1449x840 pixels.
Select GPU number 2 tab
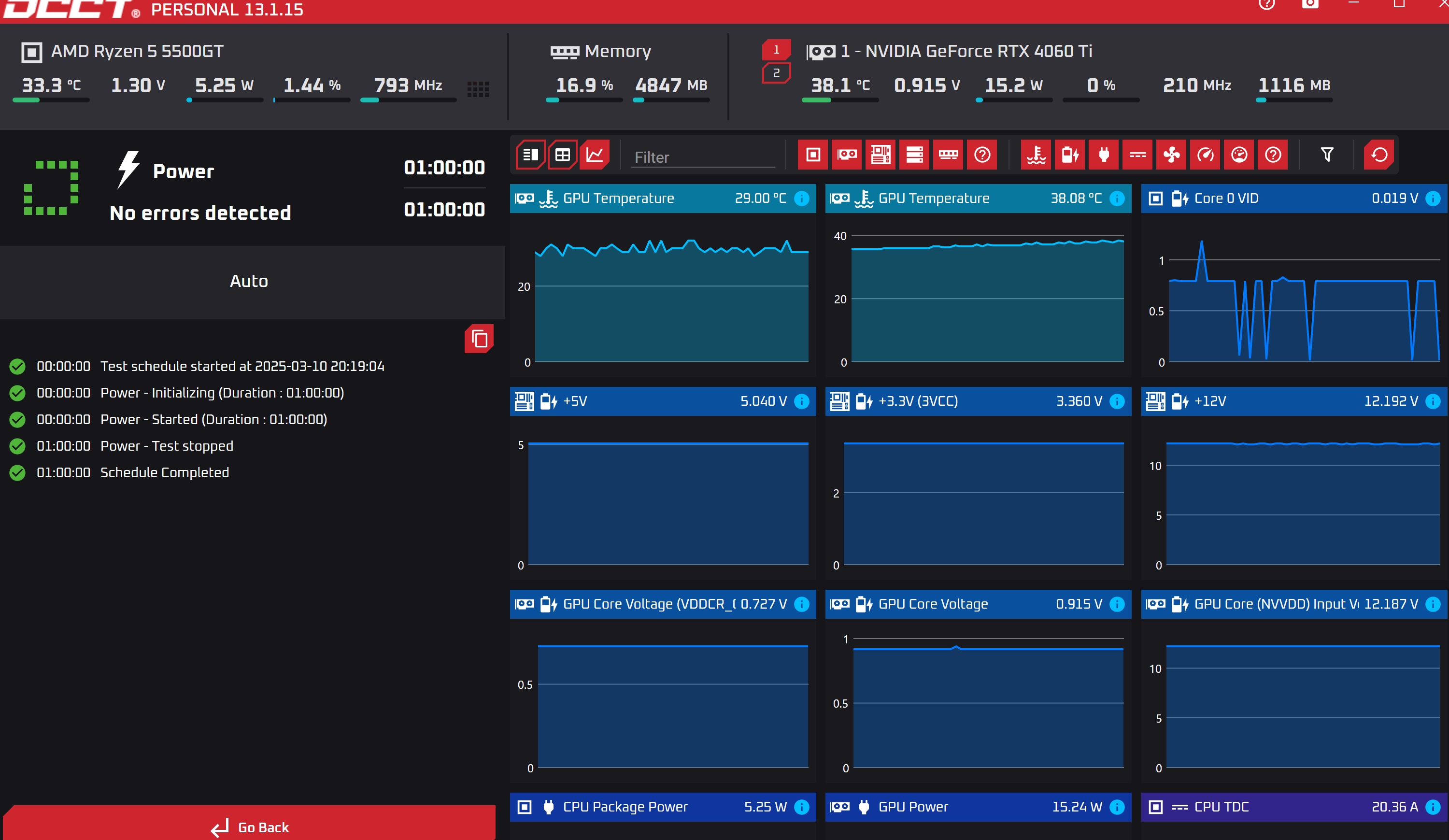[776, 73]
